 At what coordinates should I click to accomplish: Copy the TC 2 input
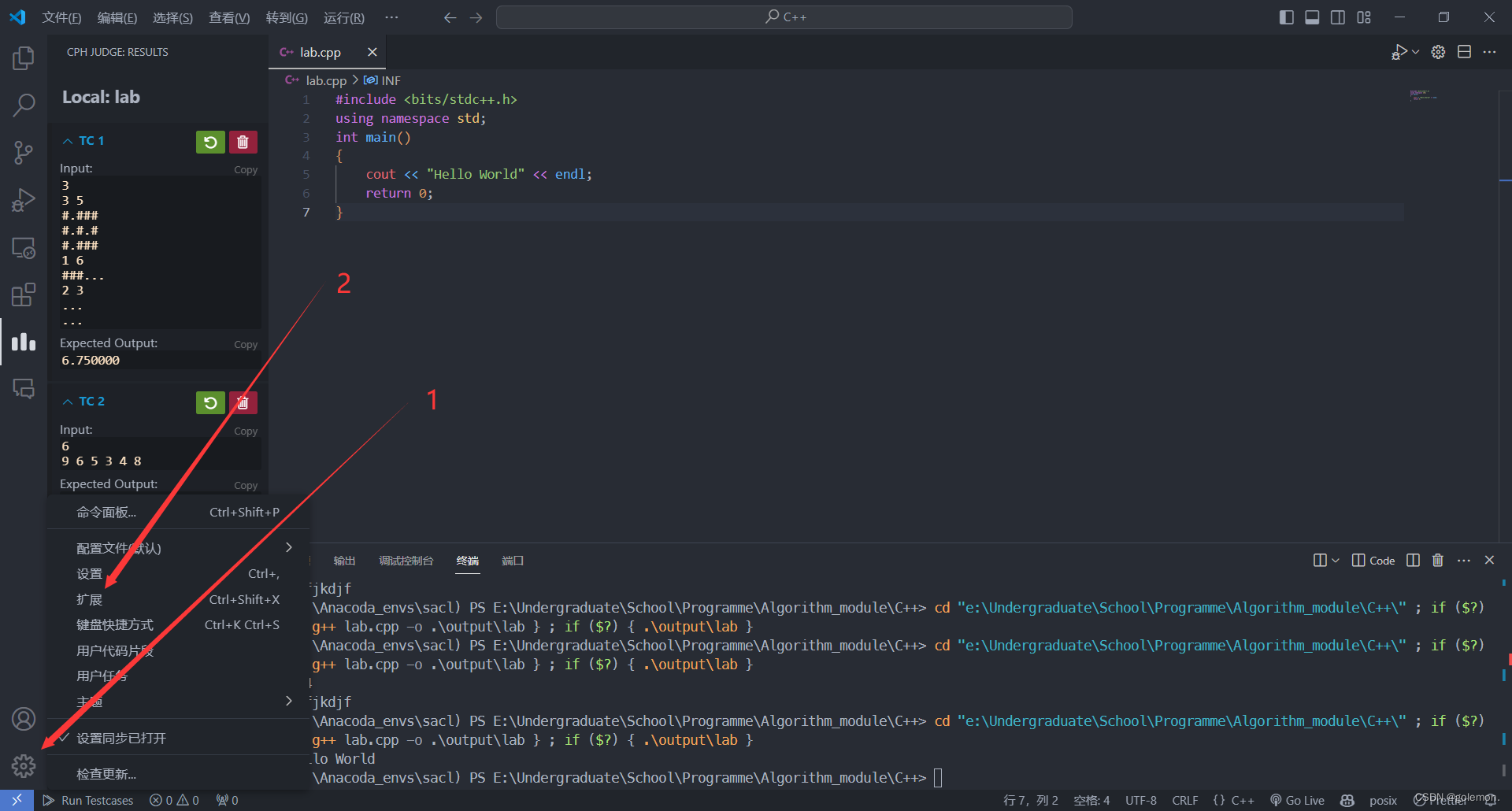(246, 431)
